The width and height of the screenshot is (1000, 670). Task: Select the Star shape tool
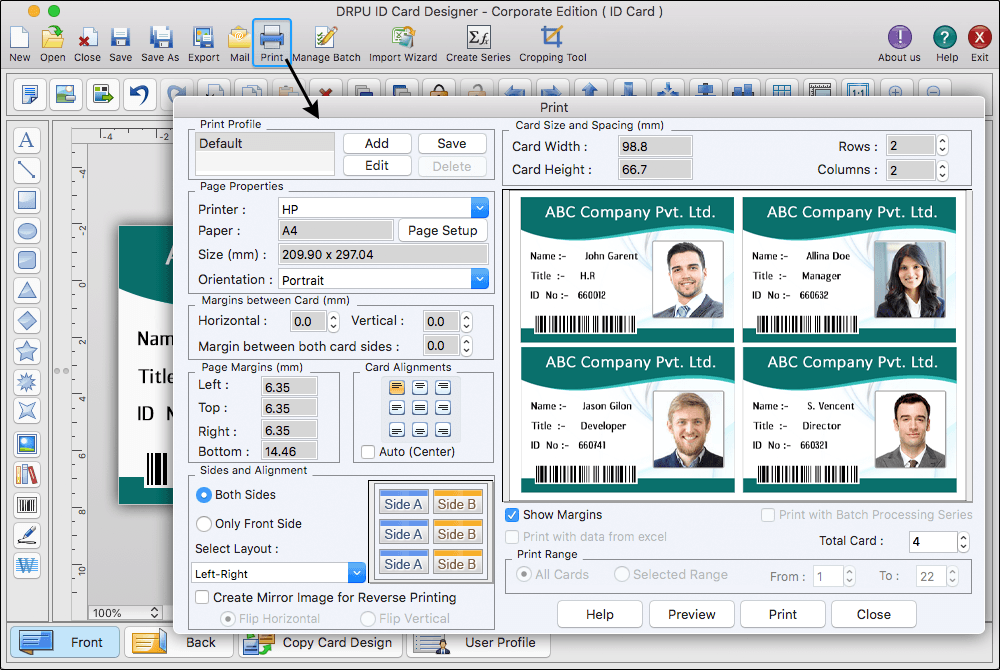[x=27, y=351]
